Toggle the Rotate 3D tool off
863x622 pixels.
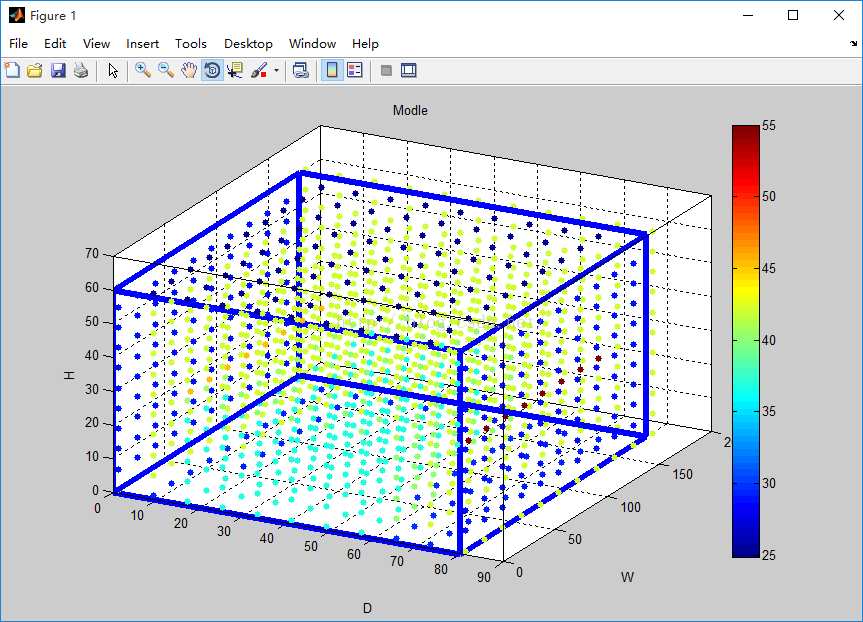(x=212, y=70)
